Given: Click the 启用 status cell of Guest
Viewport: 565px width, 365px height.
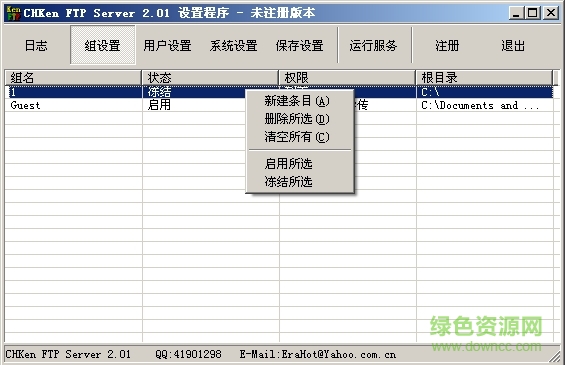Looking at the screenshot, I should coord(159,105).
